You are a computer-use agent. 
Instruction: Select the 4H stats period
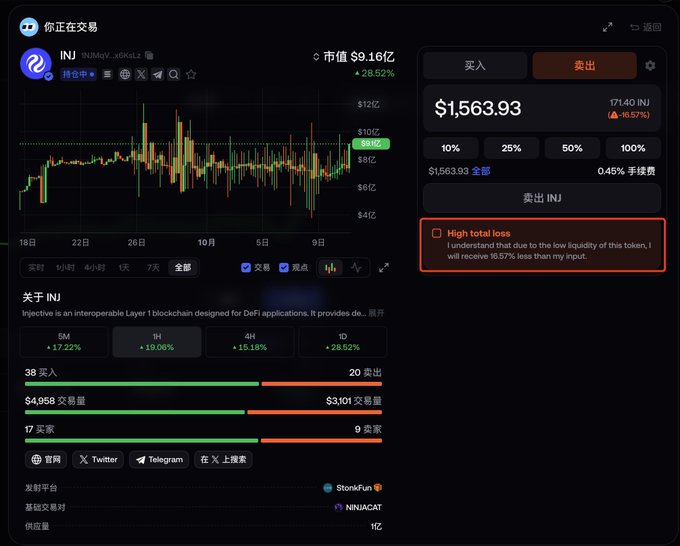(250, 342)
